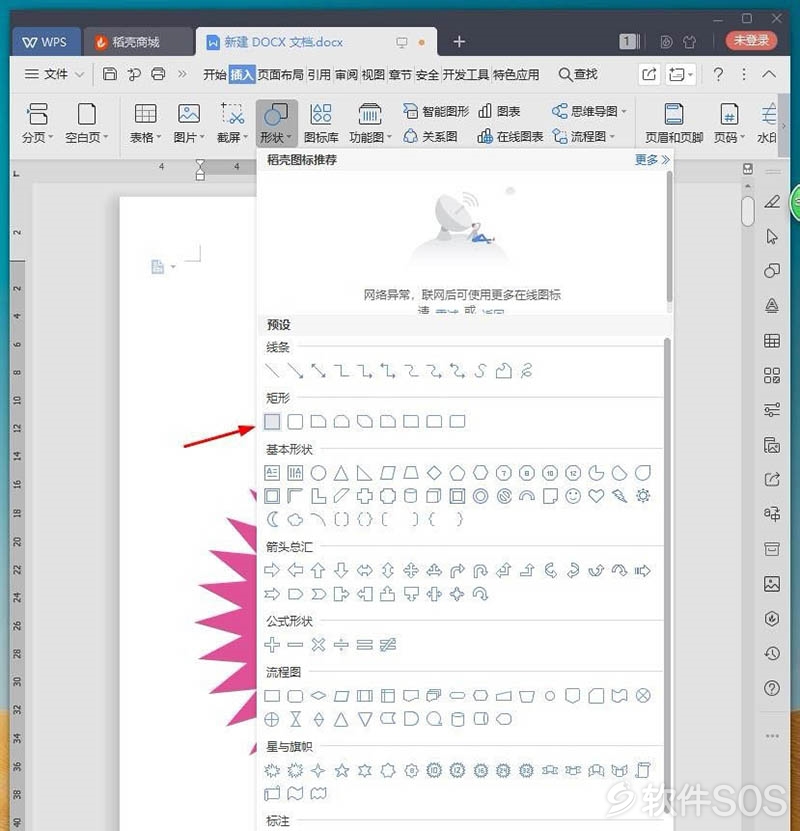Pick the sun shape in 基本形状
The image size is (800, 831).
click(643, 496)
